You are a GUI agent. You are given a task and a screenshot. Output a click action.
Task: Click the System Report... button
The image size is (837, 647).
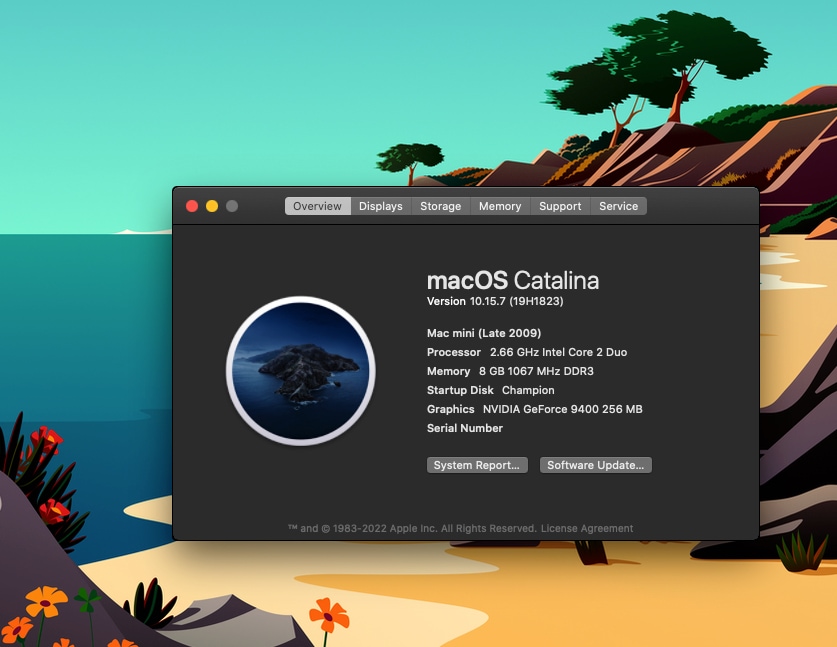click(x=477, y=465)
